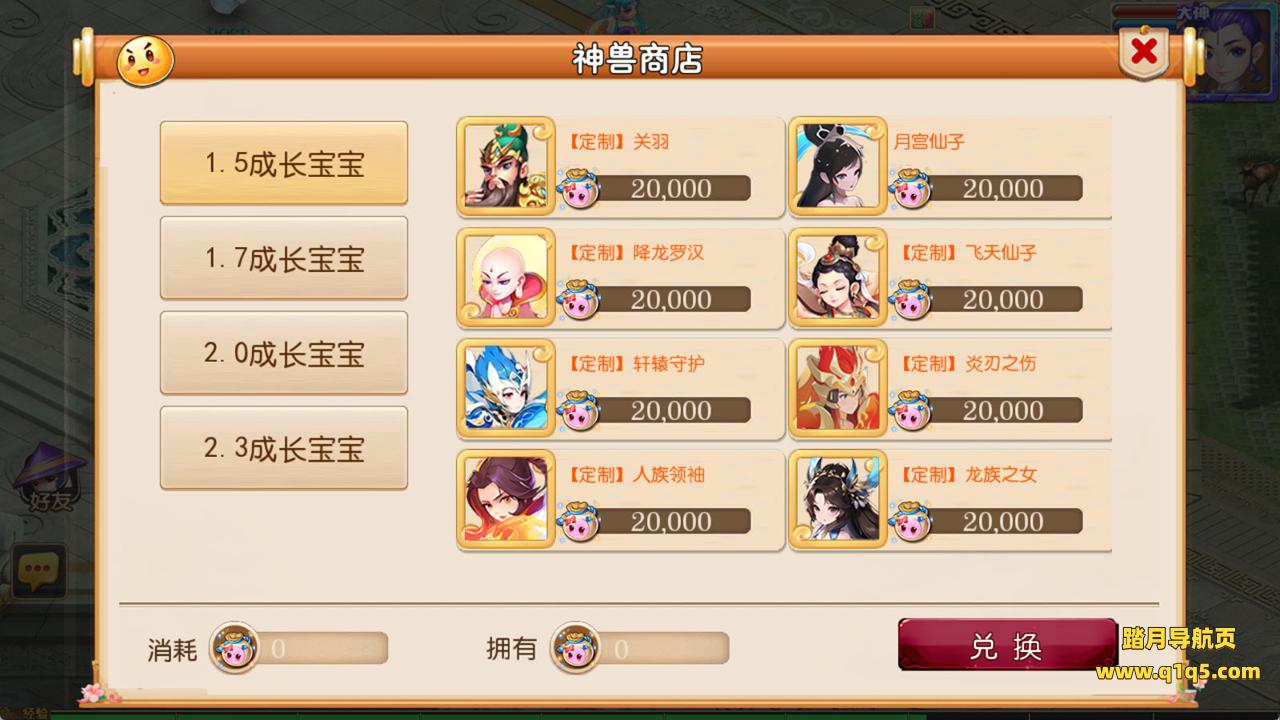Image resolution: width=1280 pixels, height=720 pixels.
Task: Pick the 龙族之女 pet portrait
Action: (838, 500)
